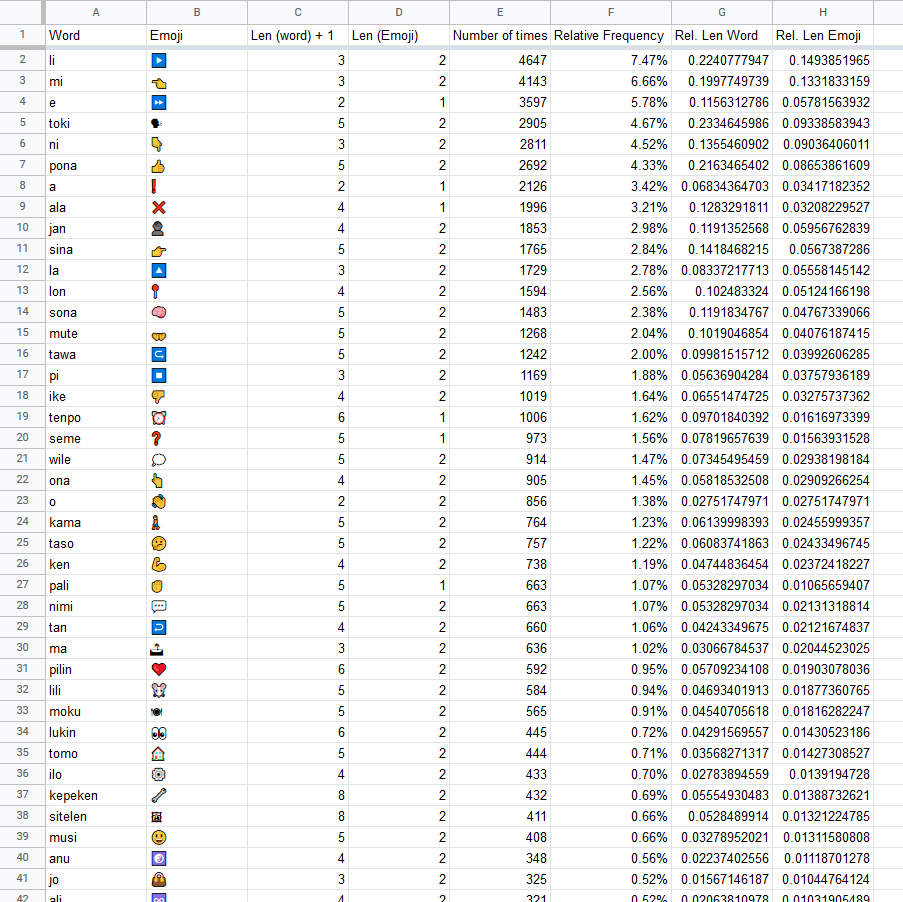Click the handbag emoji beside jo

tap(158, 880)
